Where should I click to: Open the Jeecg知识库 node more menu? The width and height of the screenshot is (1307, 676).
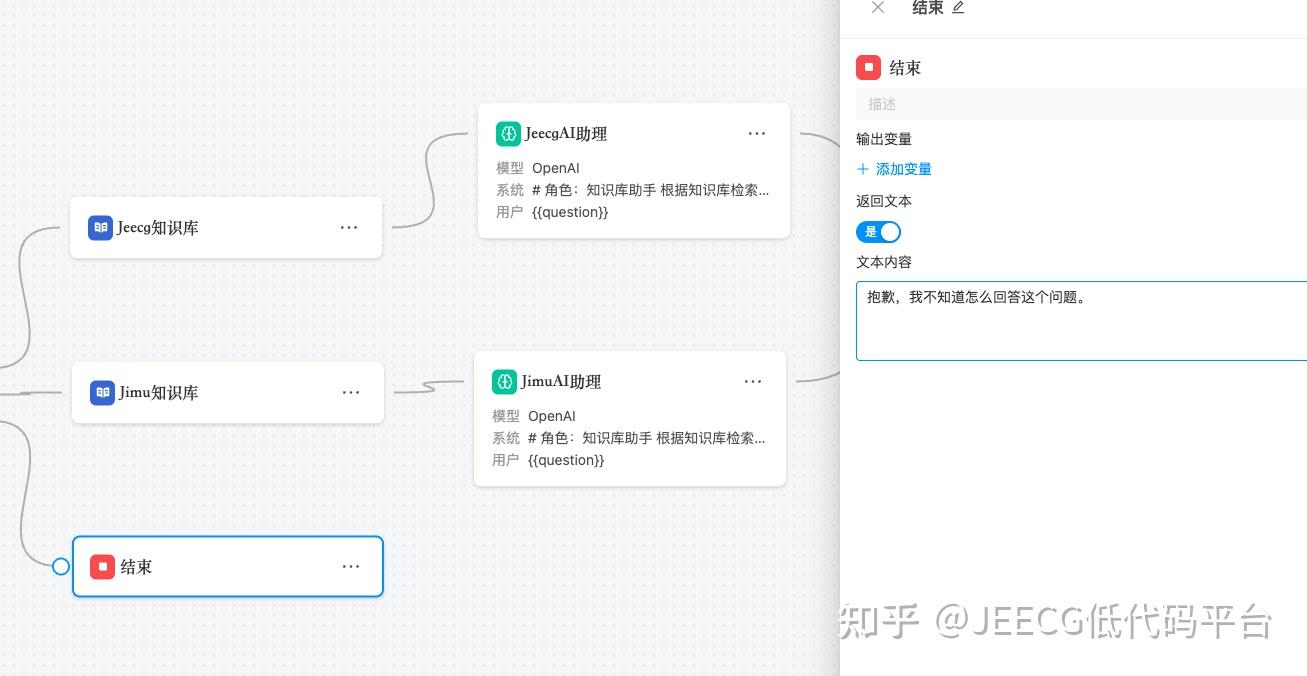349,227
